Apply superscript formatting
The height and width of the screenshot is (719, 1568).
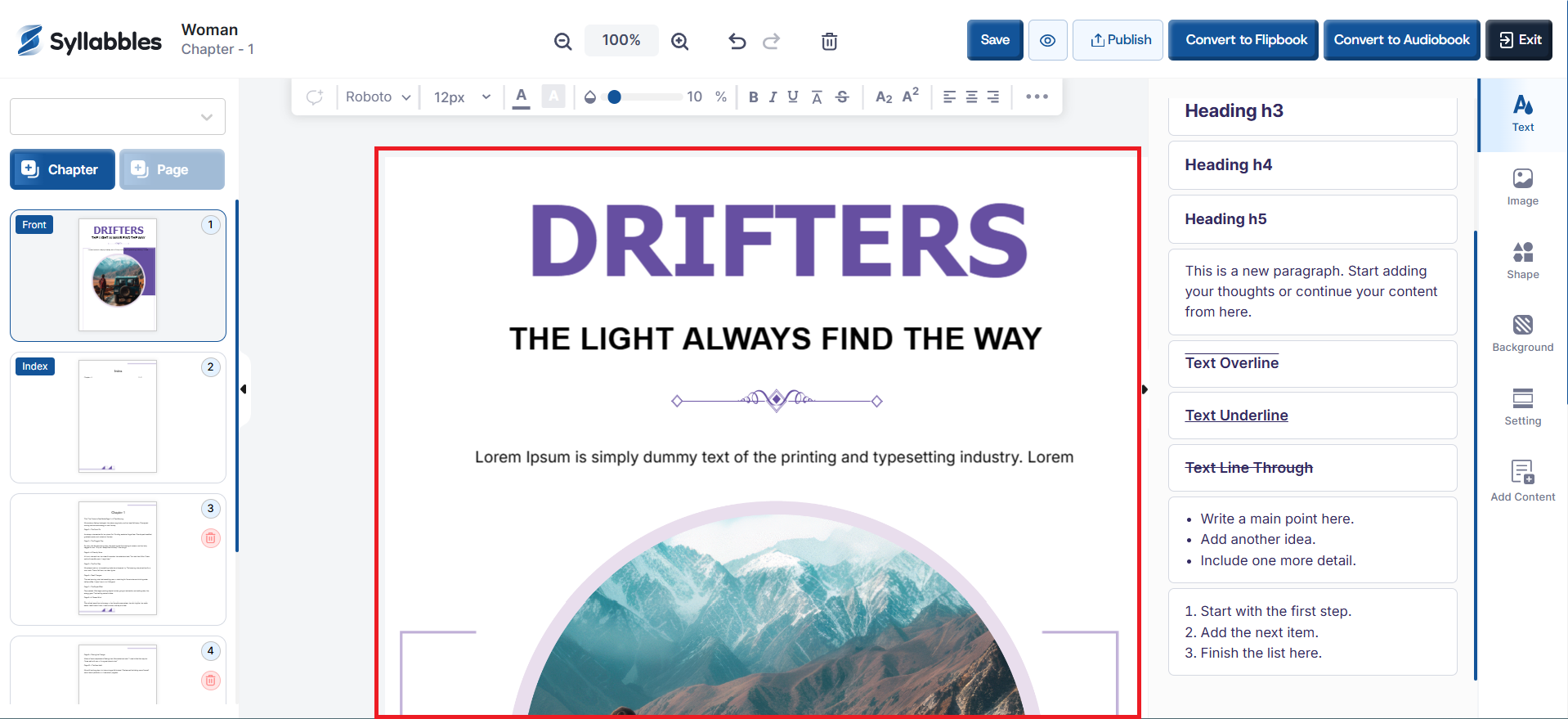pos(911,96)
